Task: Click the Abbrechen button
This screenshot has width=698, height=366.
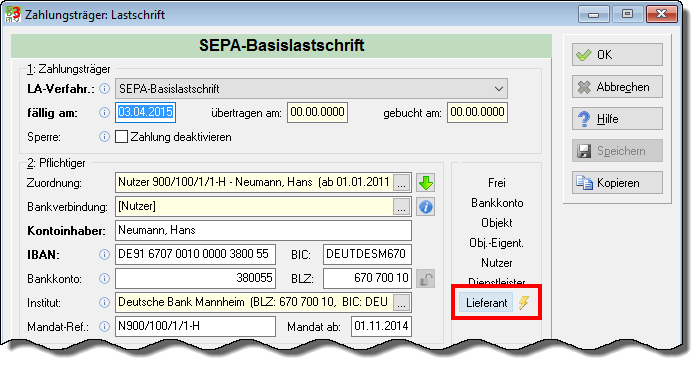Action: [x=617, y=87]
